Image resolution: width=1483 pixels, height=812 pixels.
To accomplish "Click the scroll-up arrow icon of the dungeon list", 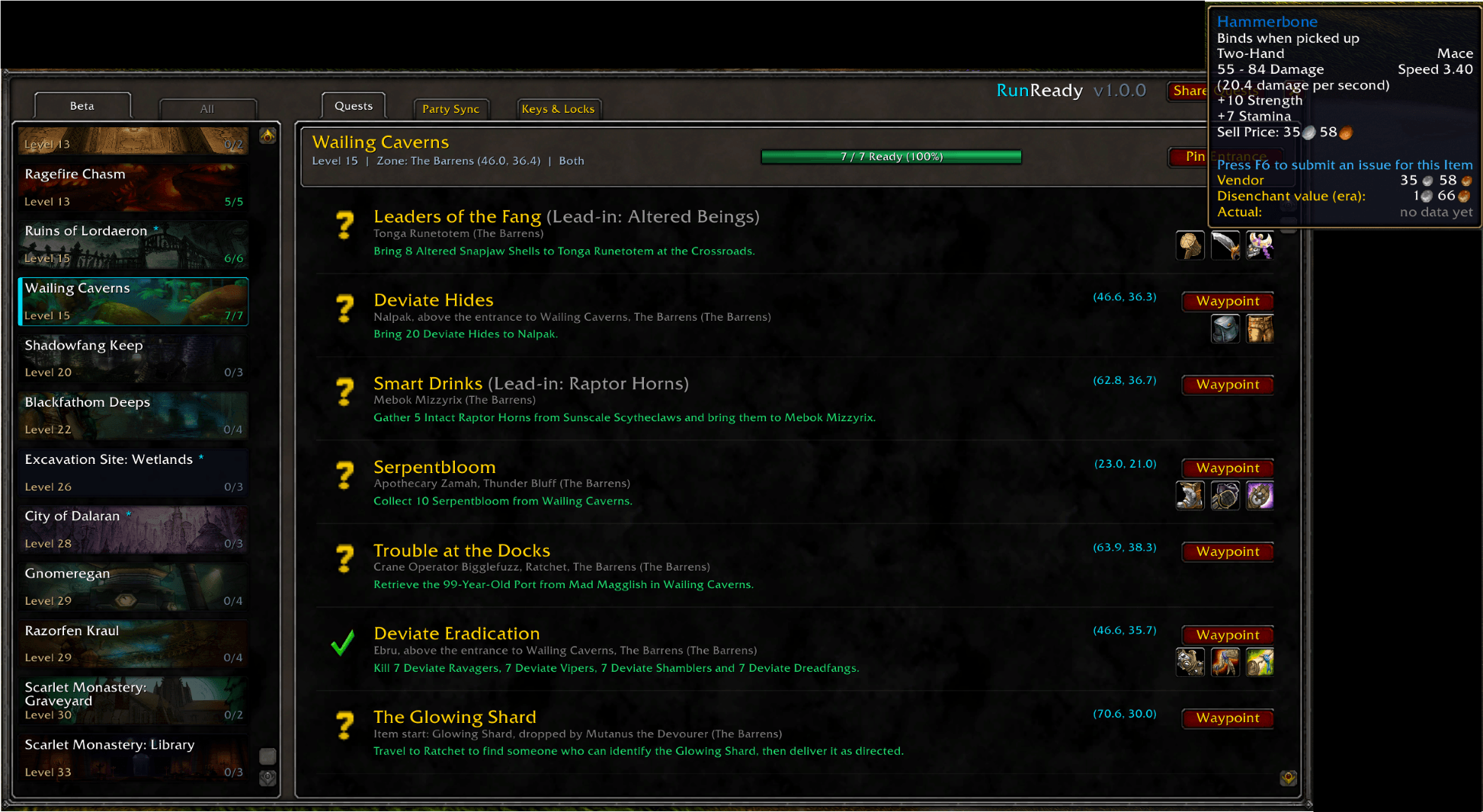I will click(267, 136).
